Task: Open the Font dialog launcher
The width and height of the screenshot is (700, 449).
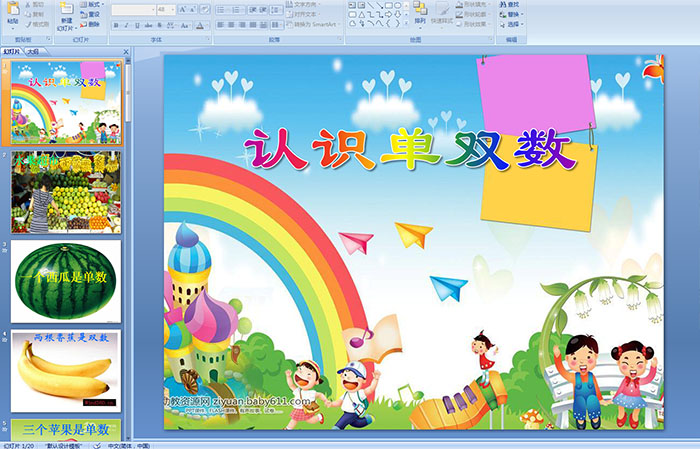Action: click(208, 40)
